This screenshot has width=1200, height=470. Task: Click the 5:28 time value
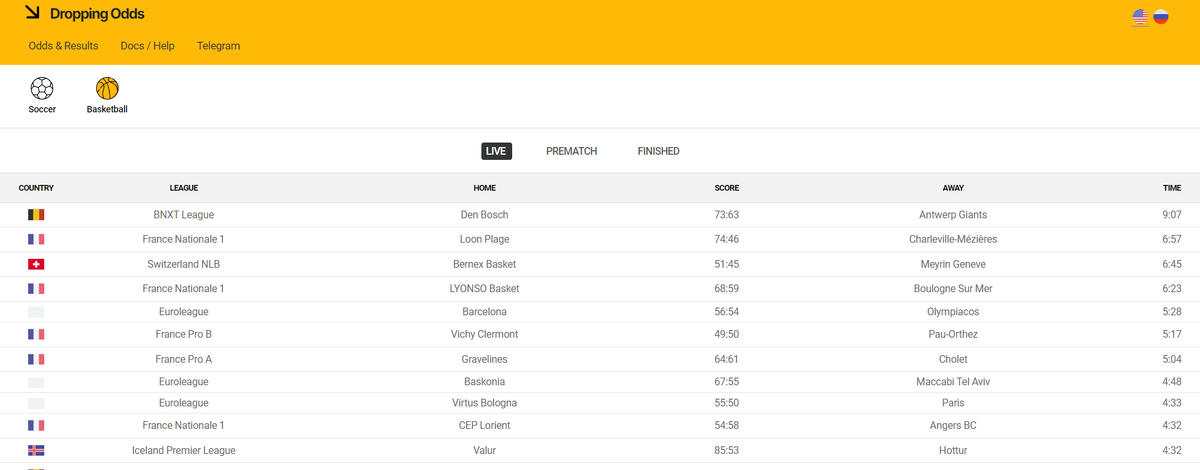pos(1172,312)
